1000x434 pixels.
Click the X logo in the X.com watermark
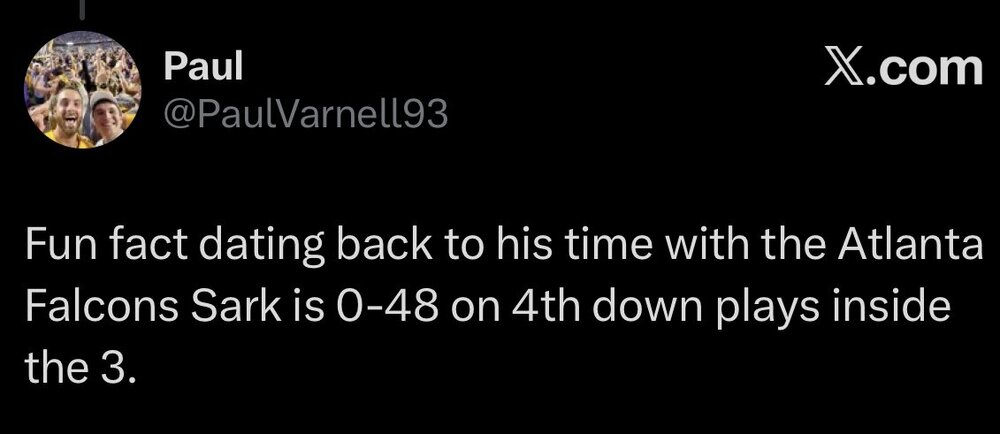coord(842,69)
